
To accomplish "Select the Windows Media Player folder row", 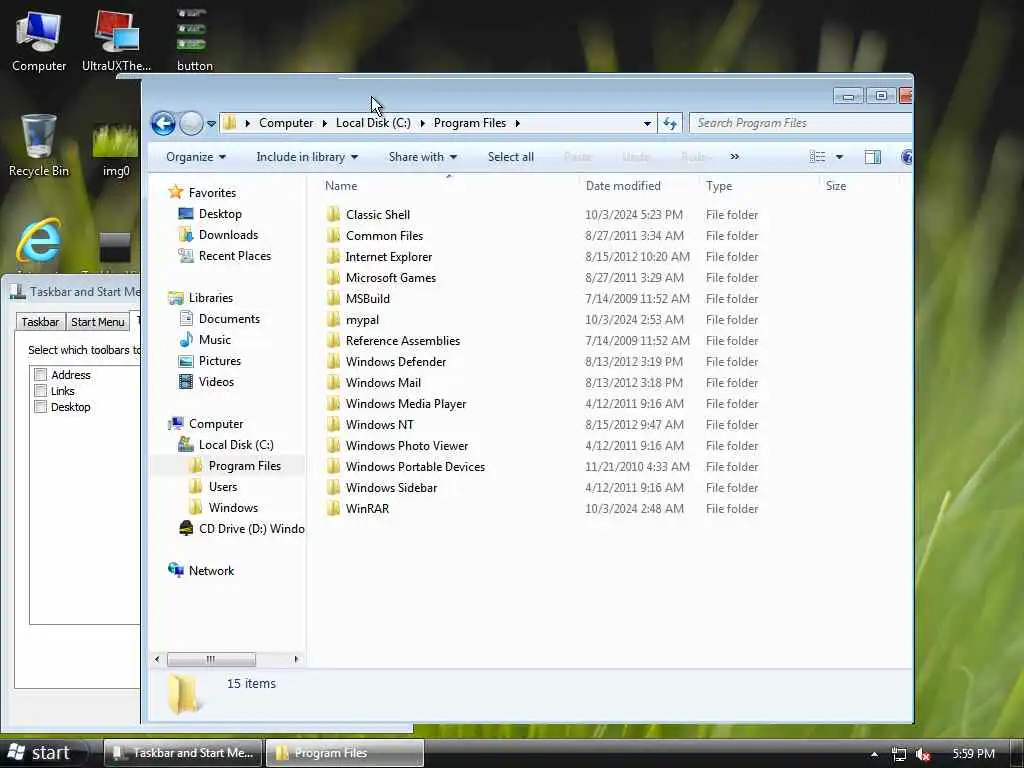I will 542,404.
